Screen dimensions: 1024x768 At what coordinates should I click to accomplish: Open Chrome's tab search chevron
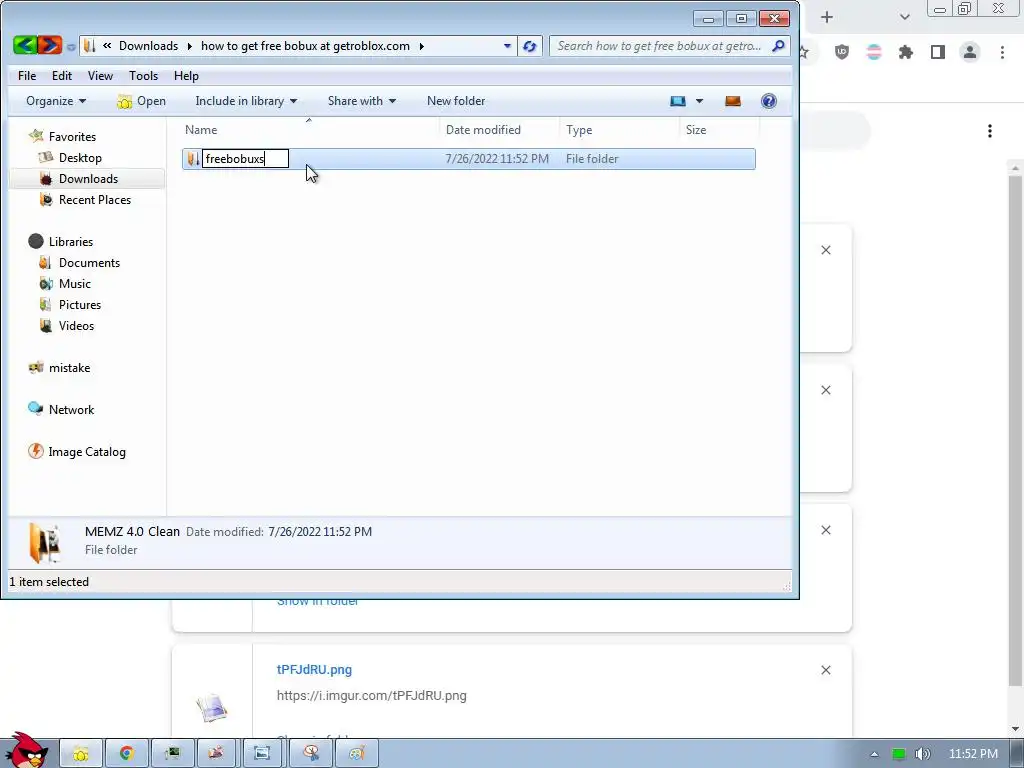(x=904, y=18)
